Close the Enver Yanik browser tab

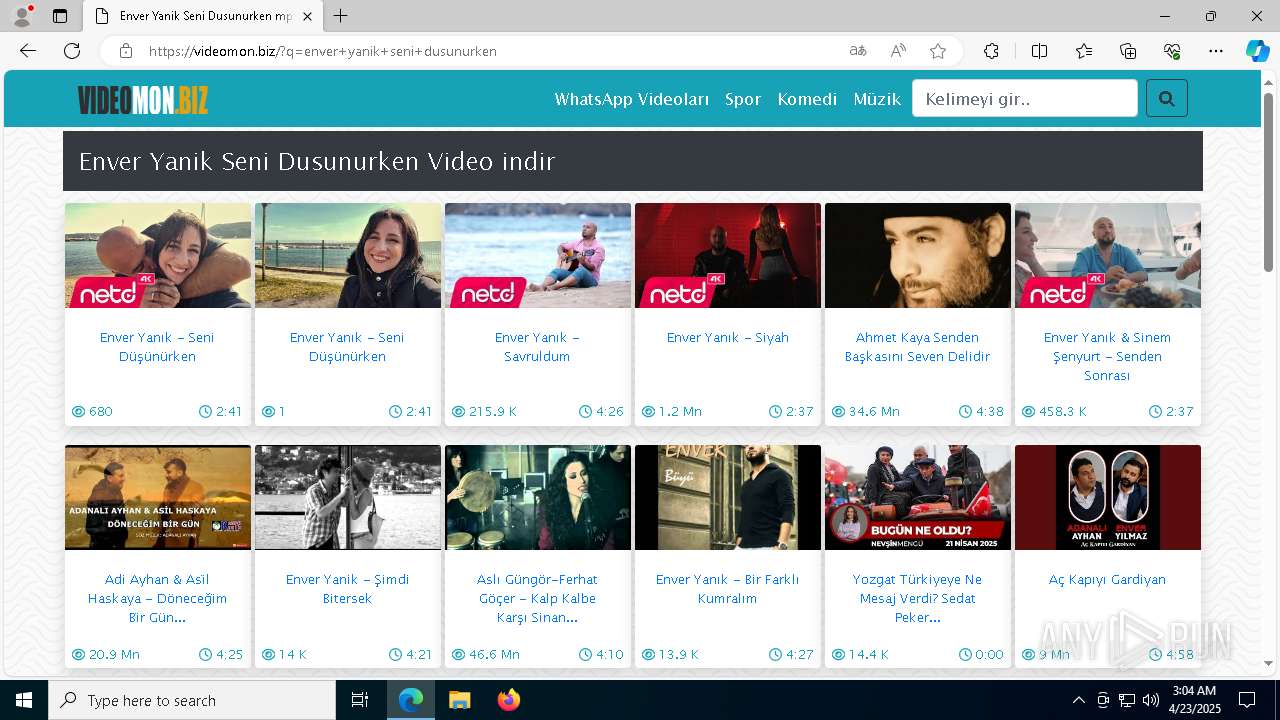(x=307, y=16)
